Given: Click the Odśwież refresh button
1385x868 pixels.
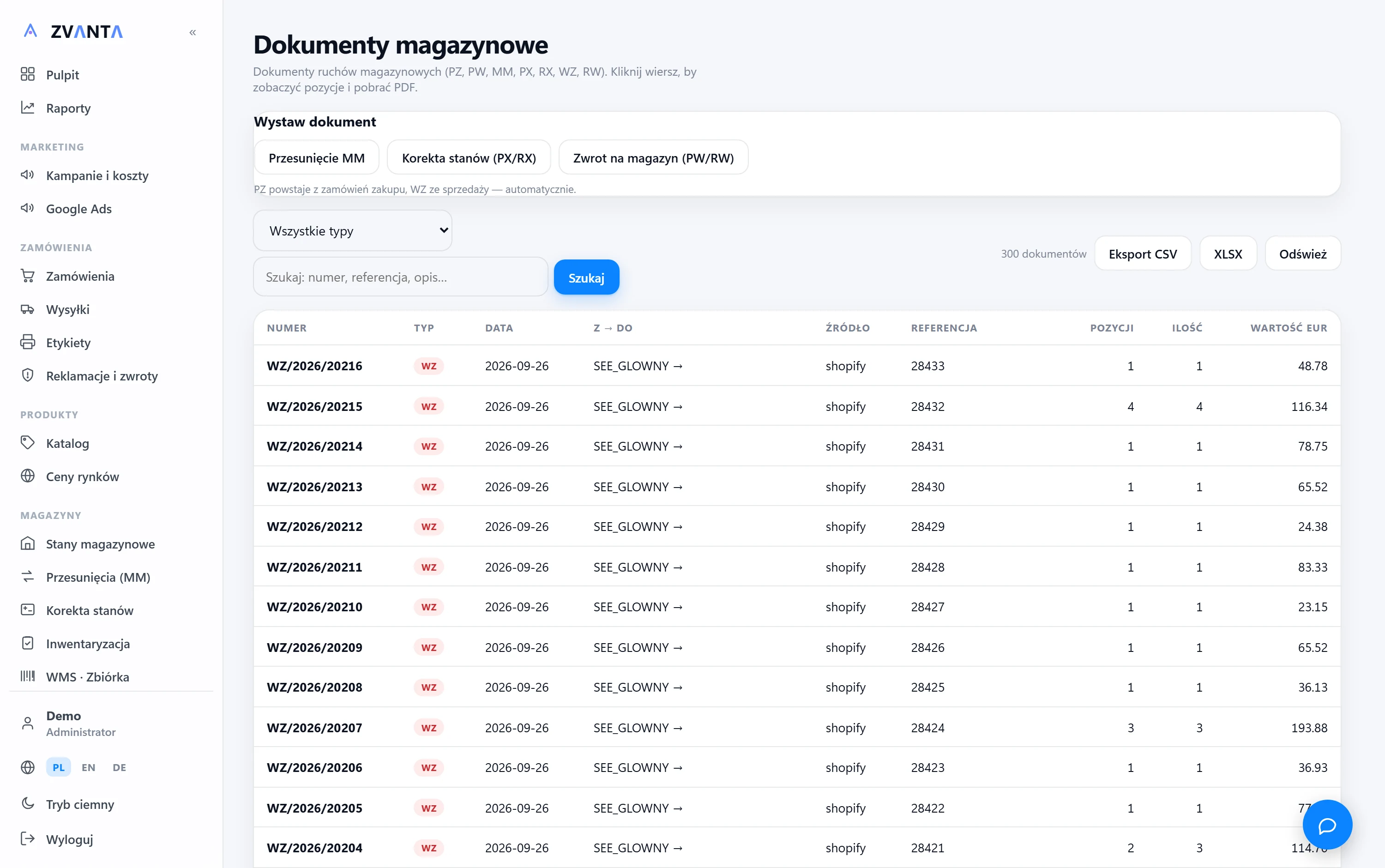Looking at the screenshot, I should tap(1302, 254).
